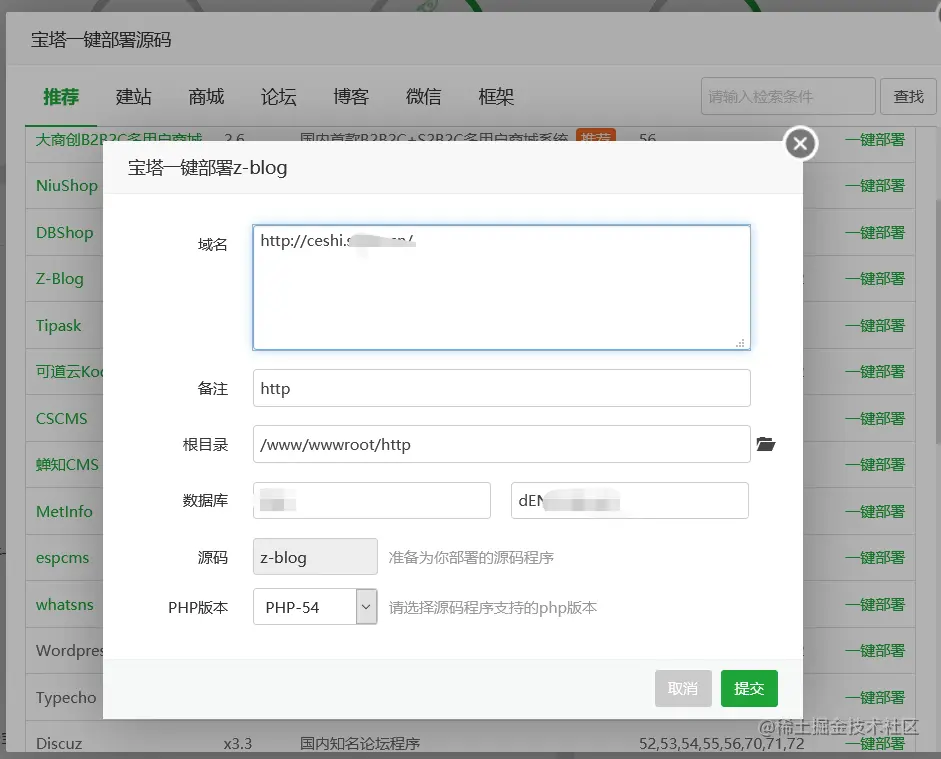Open the Tipask list entry

point(58,325)
